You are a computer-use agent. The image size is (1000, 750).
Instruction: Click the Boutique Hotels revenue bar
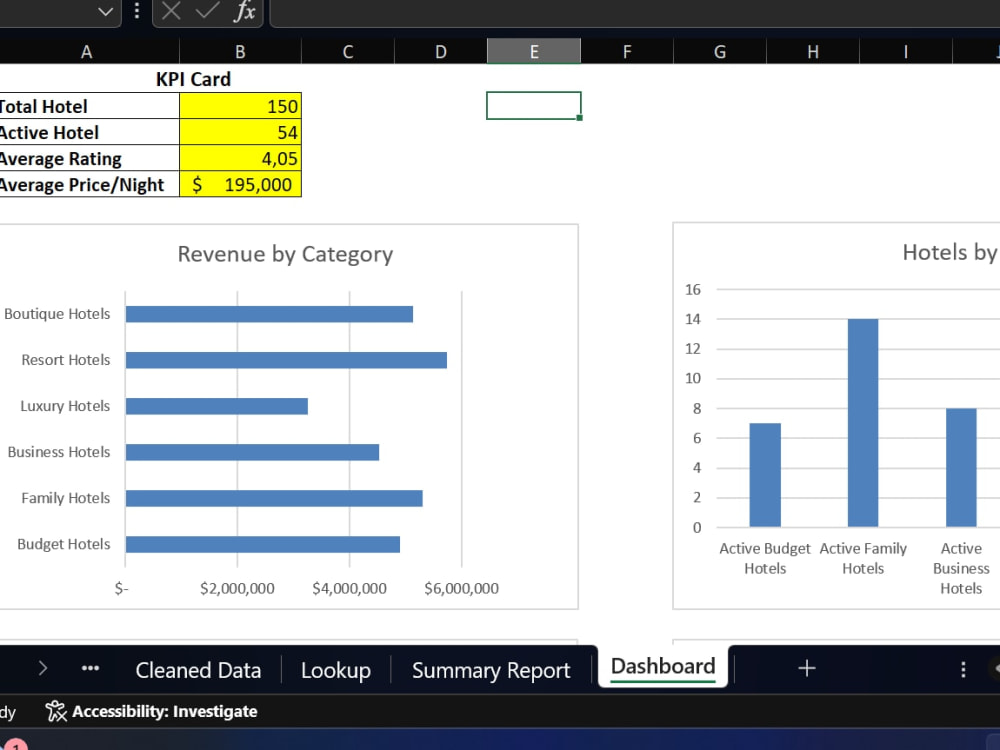(269, 314)
